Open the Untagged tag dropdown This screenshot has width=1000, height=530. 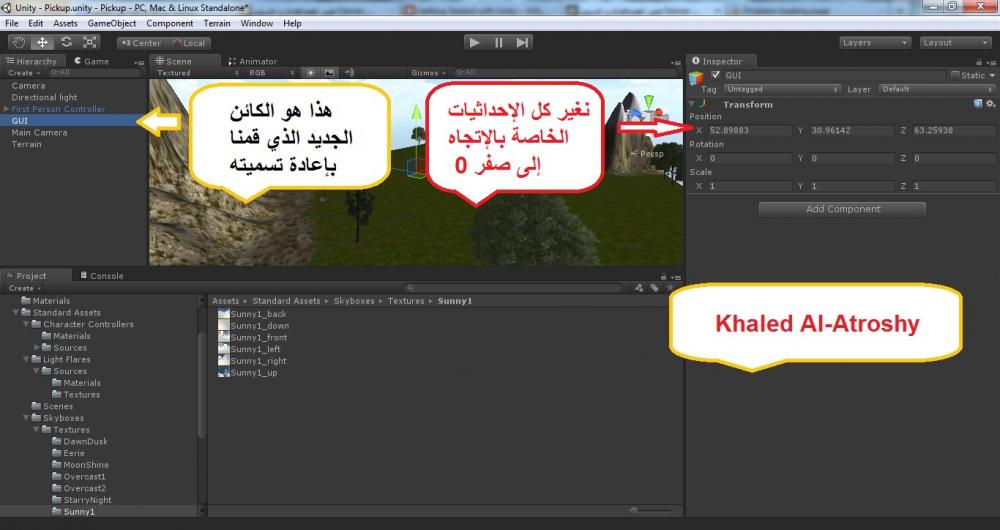pyautogui.click(x=783, y=89)
